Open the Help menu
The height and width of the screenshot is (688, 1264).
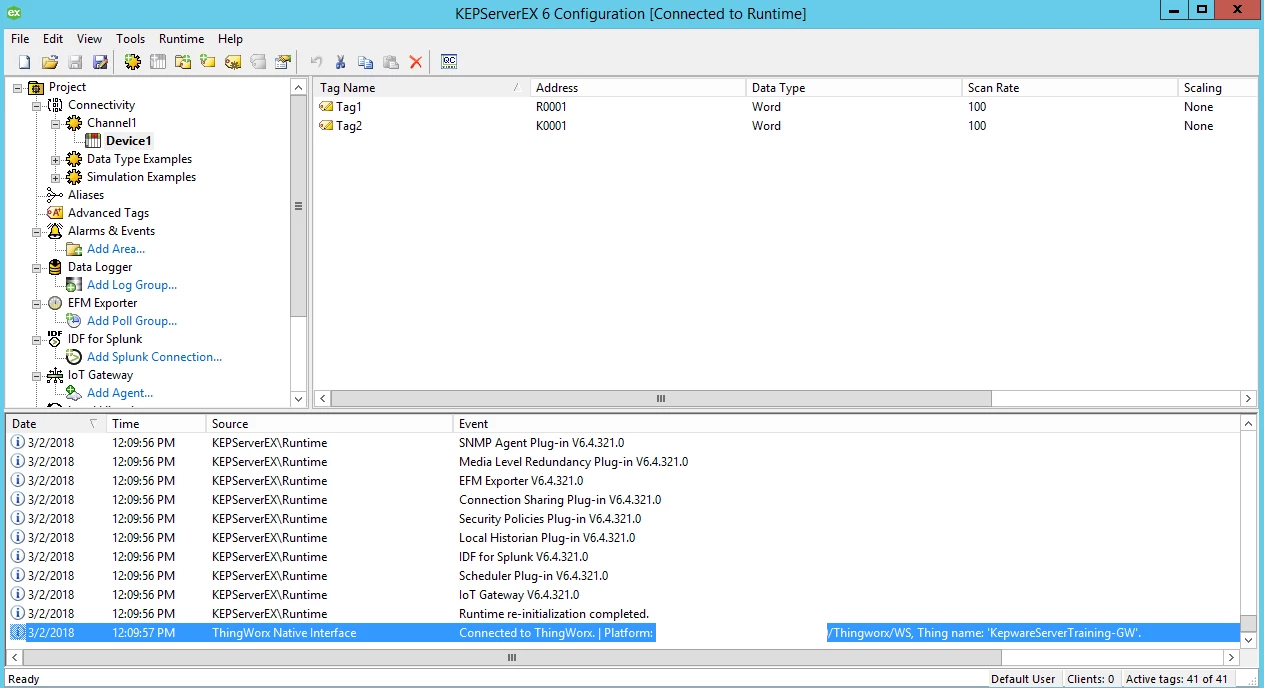pyautogui.click(x=231, y=39)
